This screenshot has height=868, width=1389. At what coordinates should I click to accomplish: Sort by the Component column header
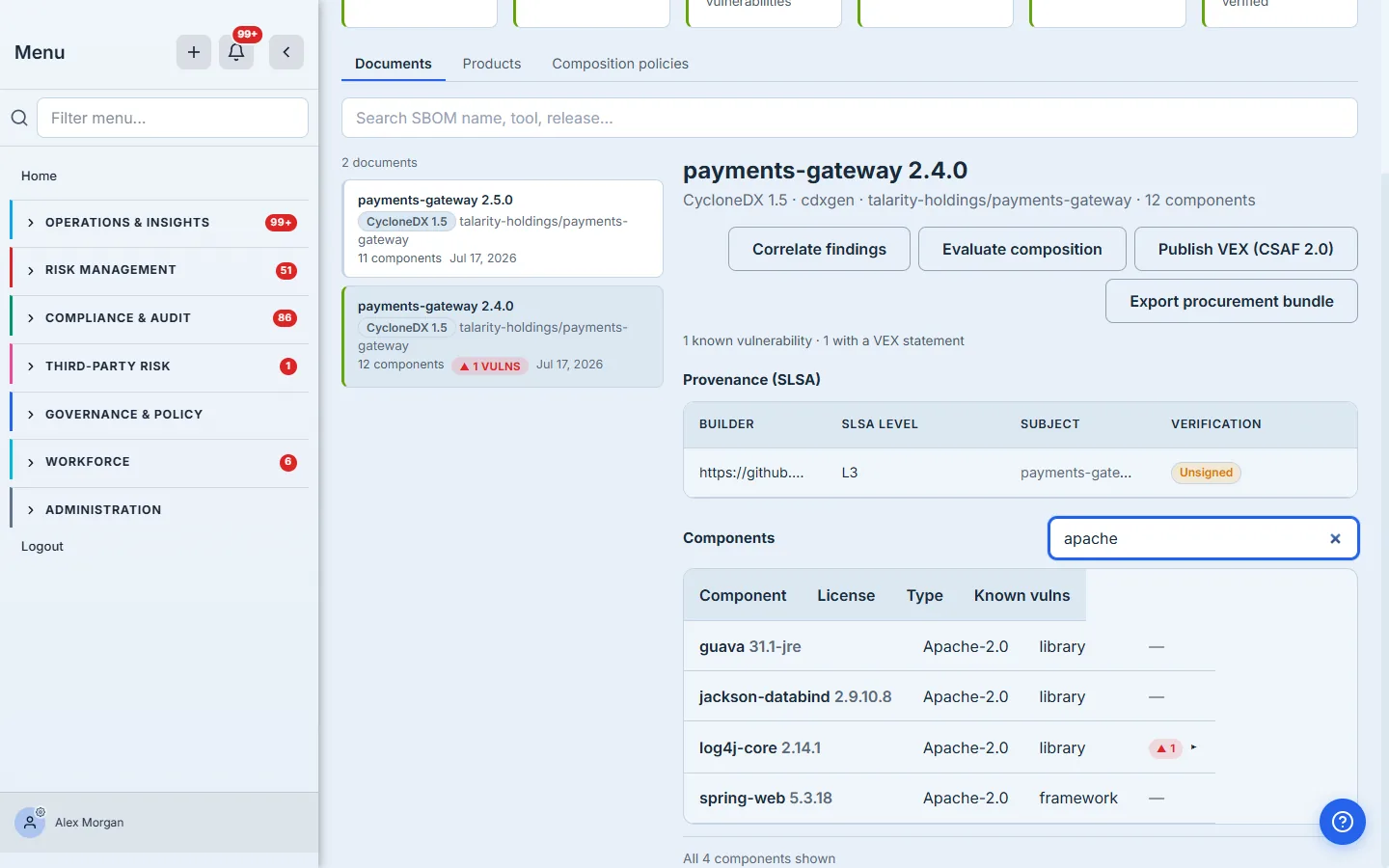click(x=743, y=595)
